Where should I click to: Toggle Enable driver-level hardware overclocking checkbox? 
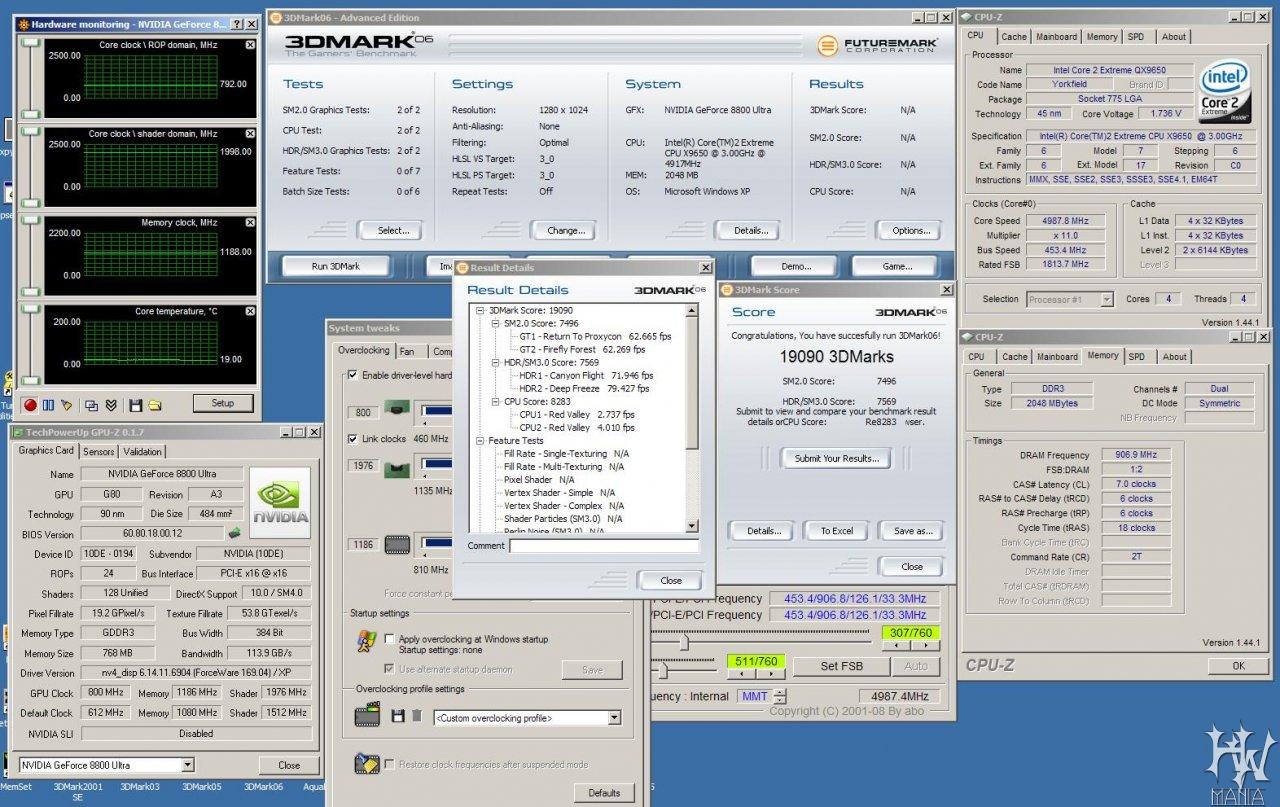point(352,375)
